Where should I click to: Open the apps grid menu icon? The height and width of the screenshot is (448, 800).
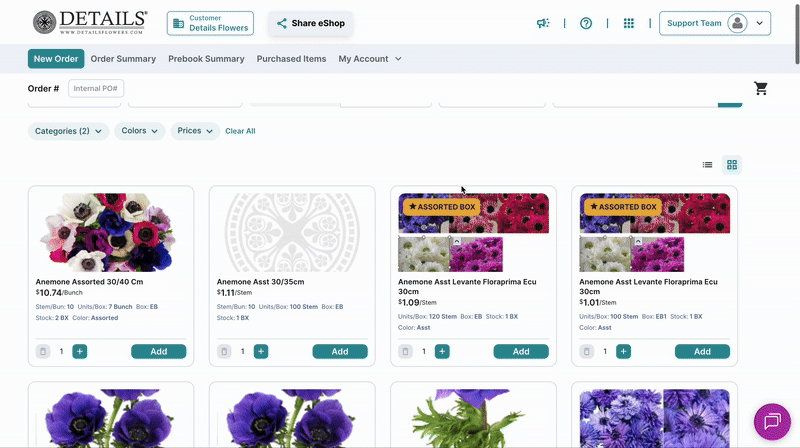coord(628,23)
